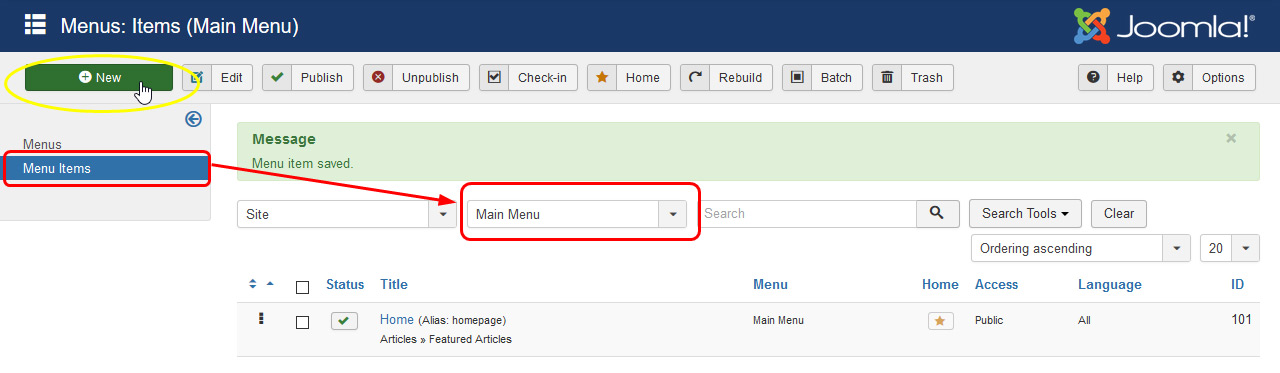Click the Clear filters button
This screenshot has height=373, width=1280.
click(x=1119, y=213)
